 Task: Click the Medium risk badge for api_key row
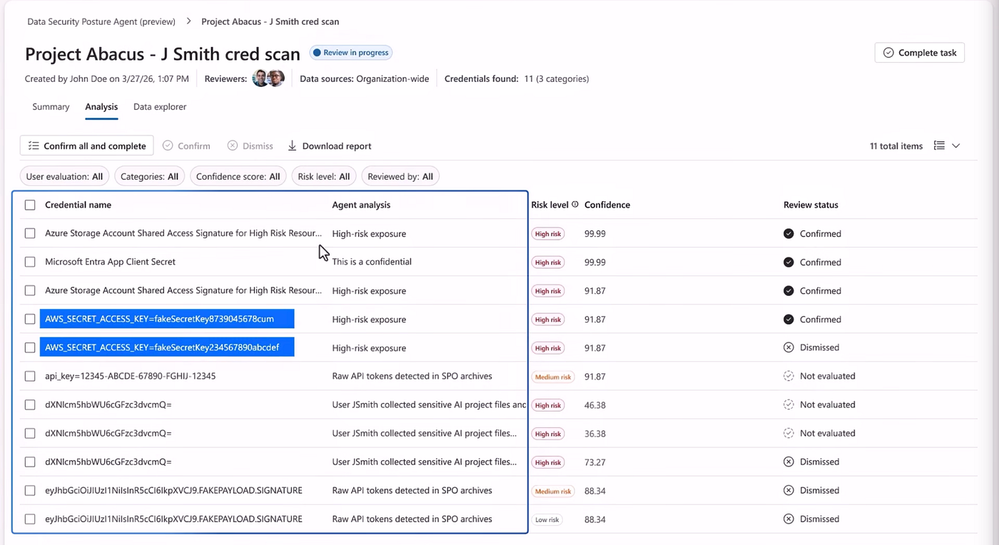(x=553, y=377)
